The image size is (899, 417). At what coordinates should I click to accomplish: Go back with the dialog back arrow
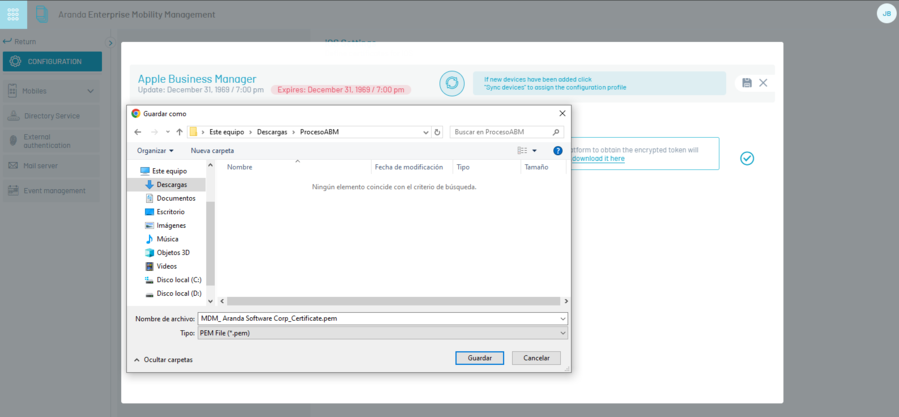tap(138, 132)
